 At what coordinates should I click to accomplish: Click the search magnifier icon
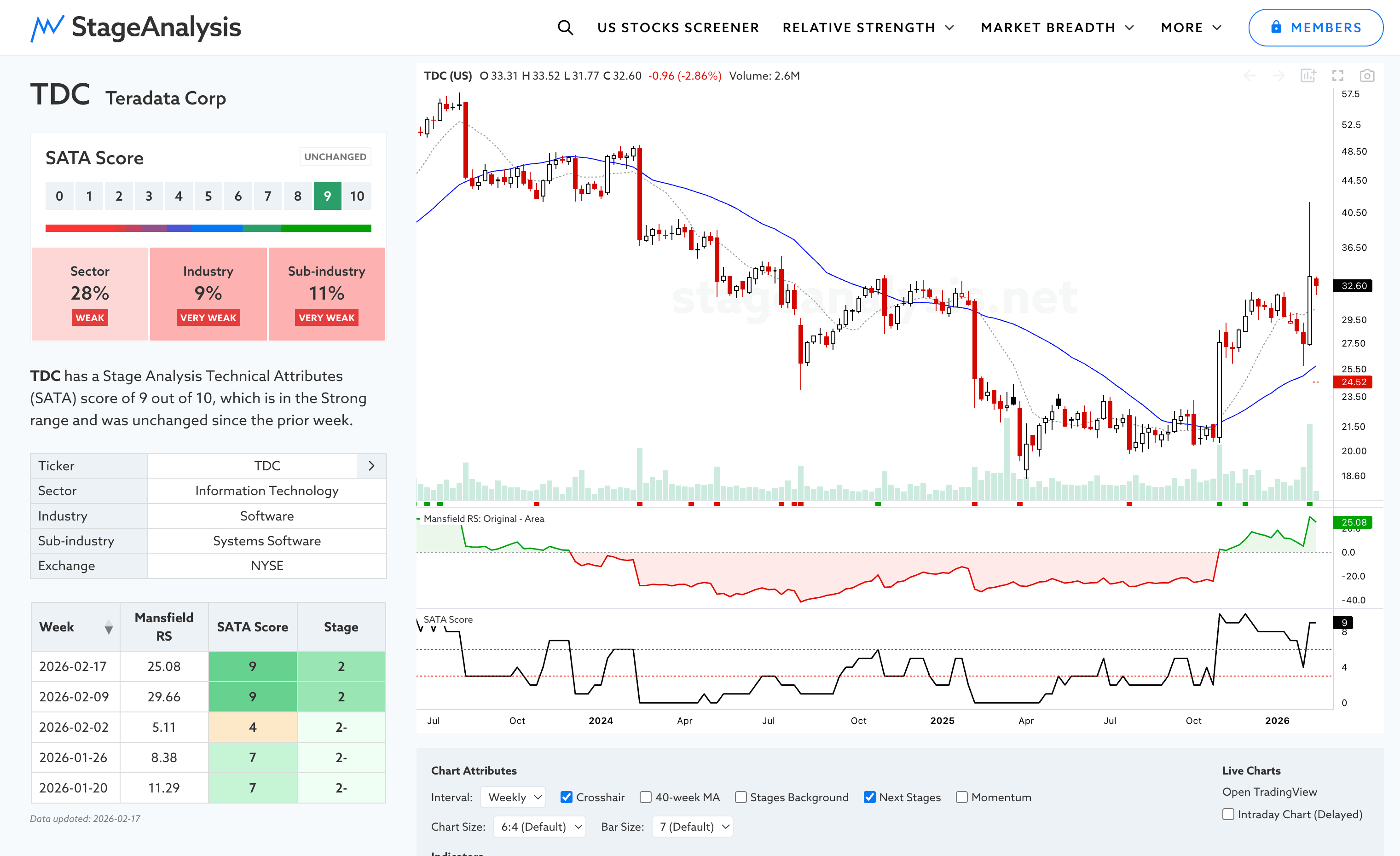(565, 27)
